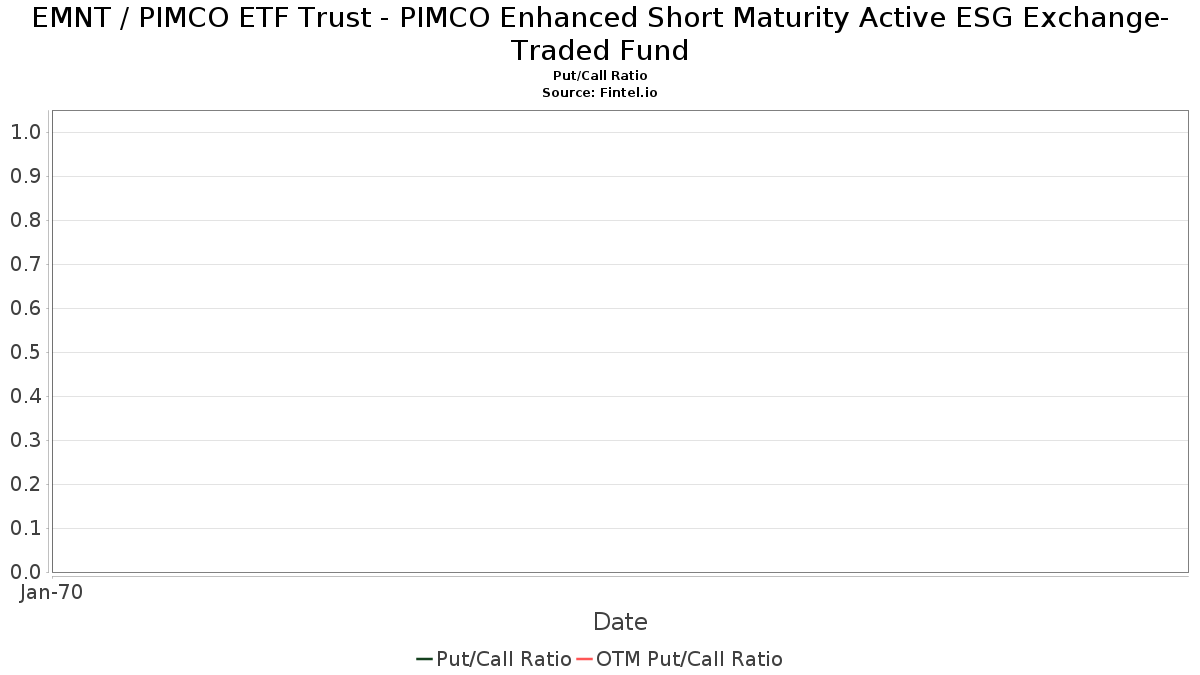The height and width of the screenshot is (675, 1200).
Task: Click the 0.3 y-axis tick label
Action: (25, 440)
